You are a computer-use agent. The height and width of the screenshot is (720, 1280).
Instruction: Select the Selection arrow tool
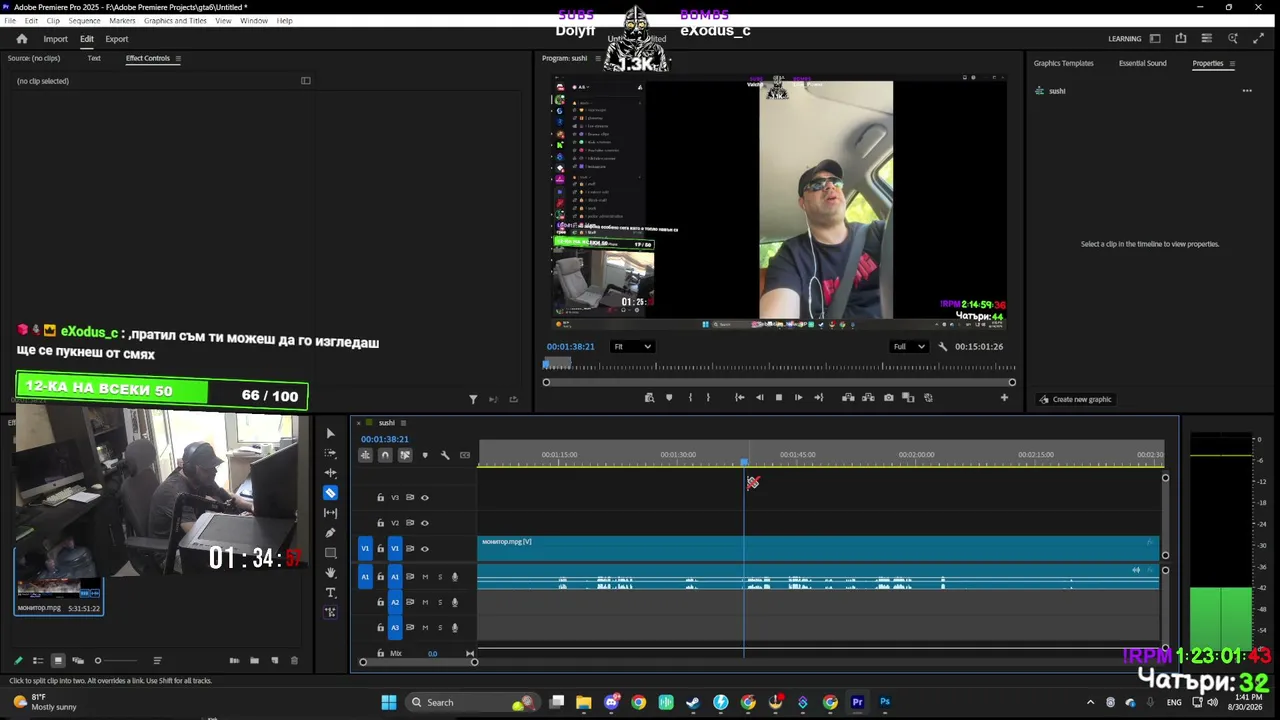click(x=330, y=433)
